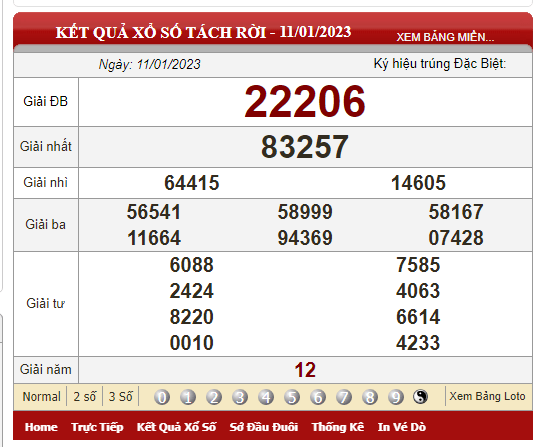Switch to Normal number display
The height and width of the screenshot is (447, 545).
(41, 397)
